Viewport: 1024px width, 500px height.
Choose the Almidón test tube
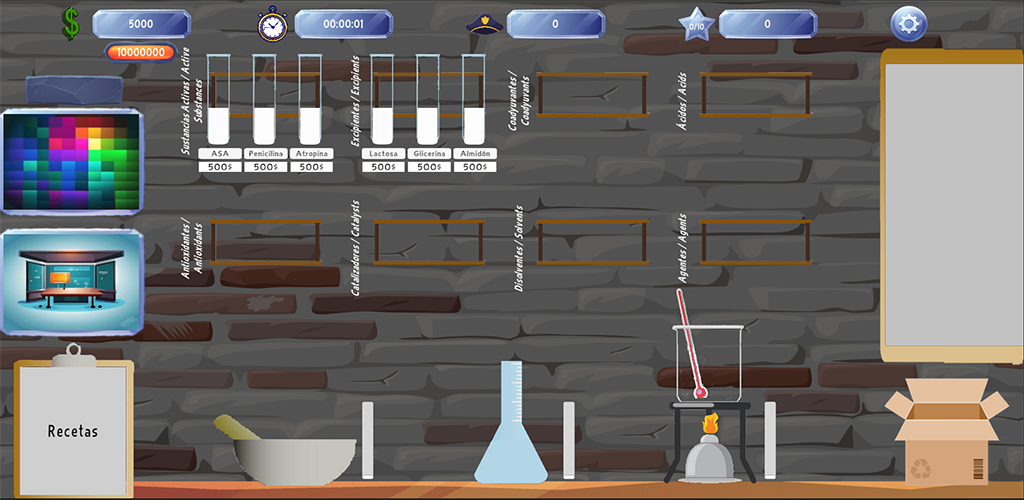coord(474,100)
